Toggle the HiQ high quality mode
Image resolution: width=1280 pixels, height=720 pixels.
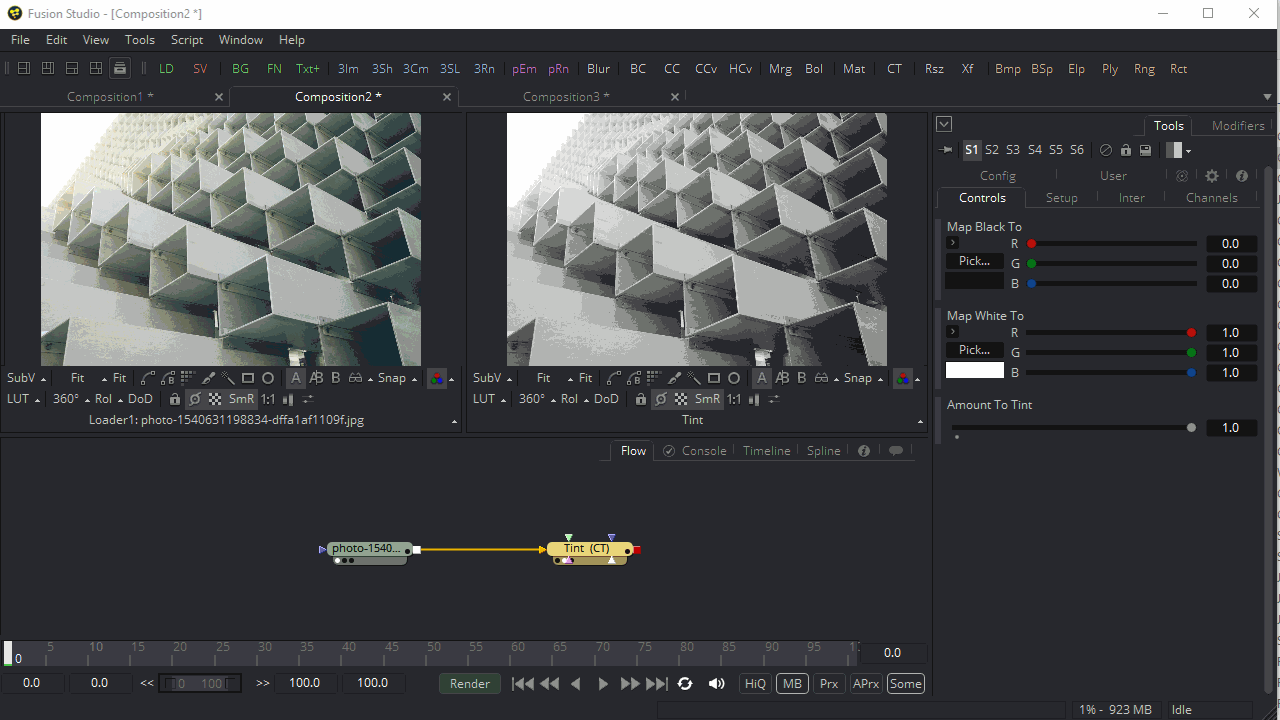[x=755, y=684]
